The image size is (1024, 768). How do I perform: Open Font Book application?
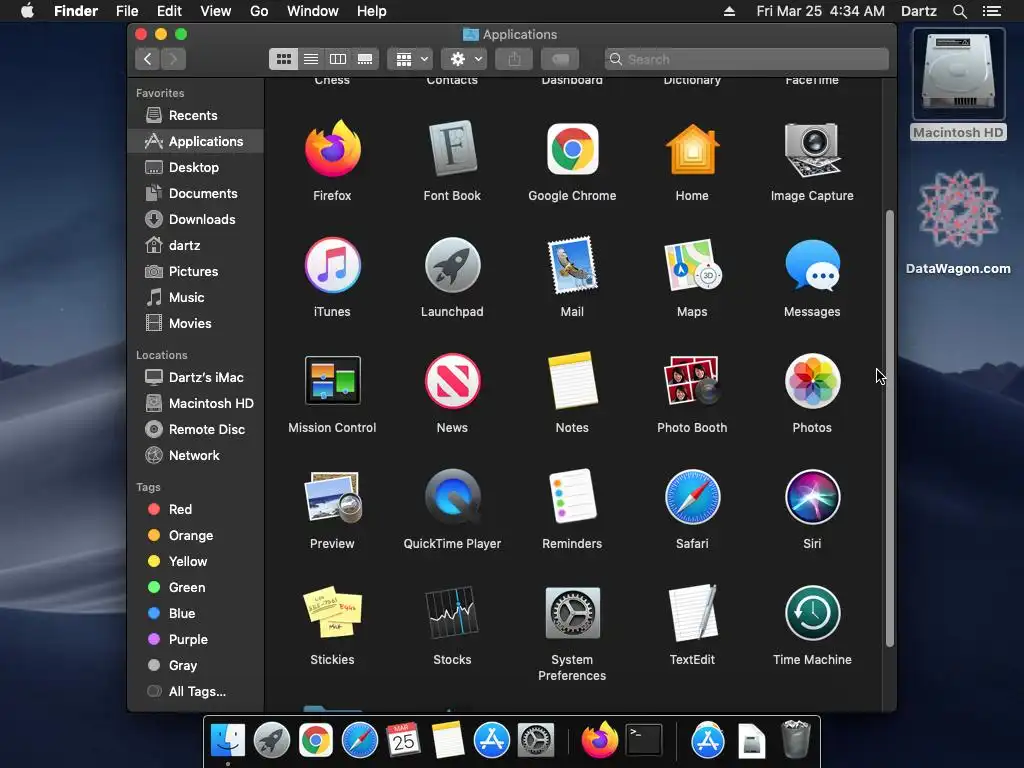[x=452, y=149]
